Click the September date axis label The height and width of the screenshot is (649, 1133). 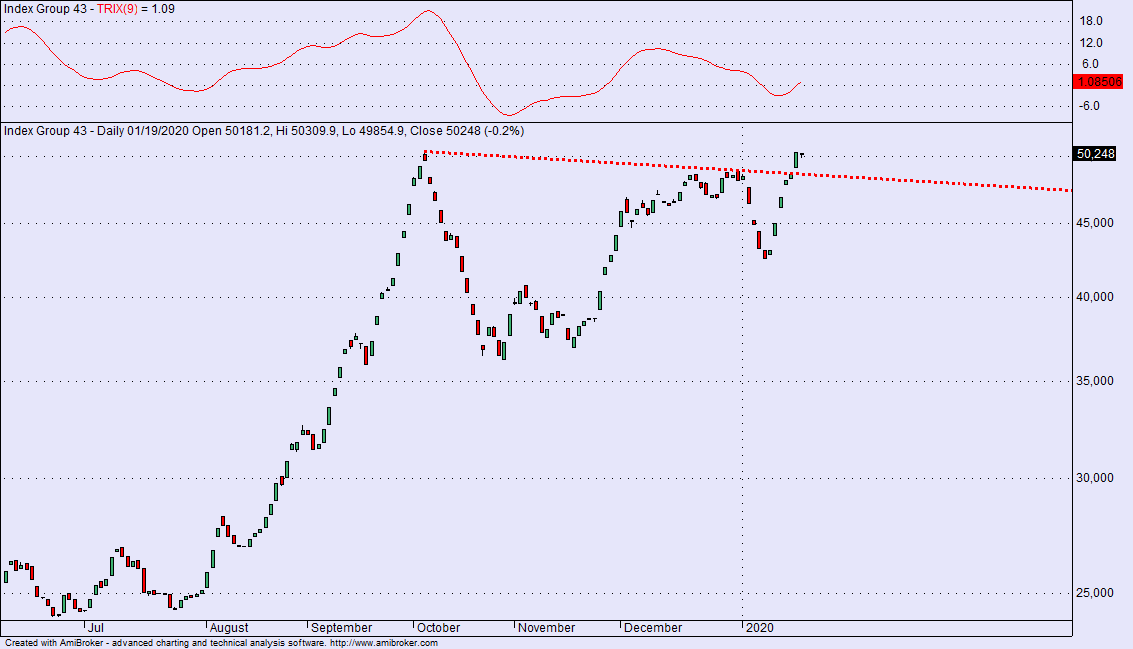(x=341, y=627)
